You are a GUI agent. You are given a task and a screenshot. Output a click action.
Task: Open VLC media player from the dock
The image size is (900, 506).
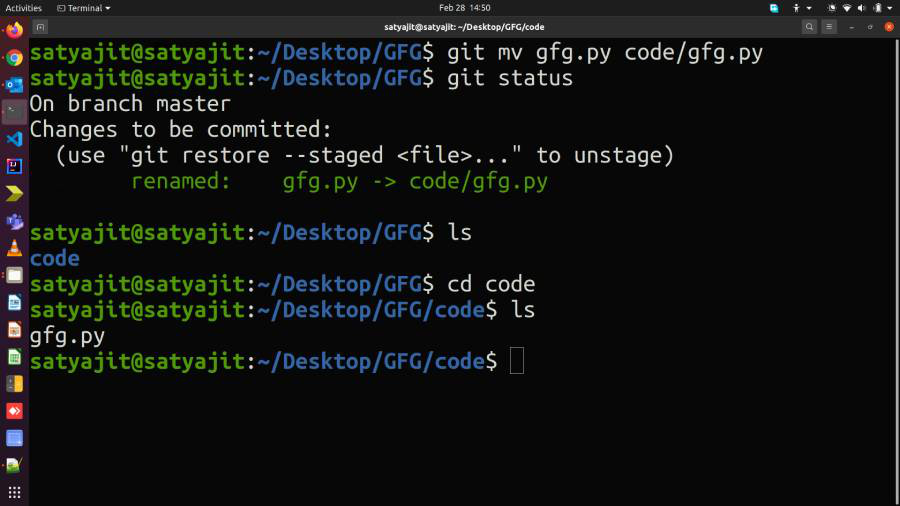(14, 248)
